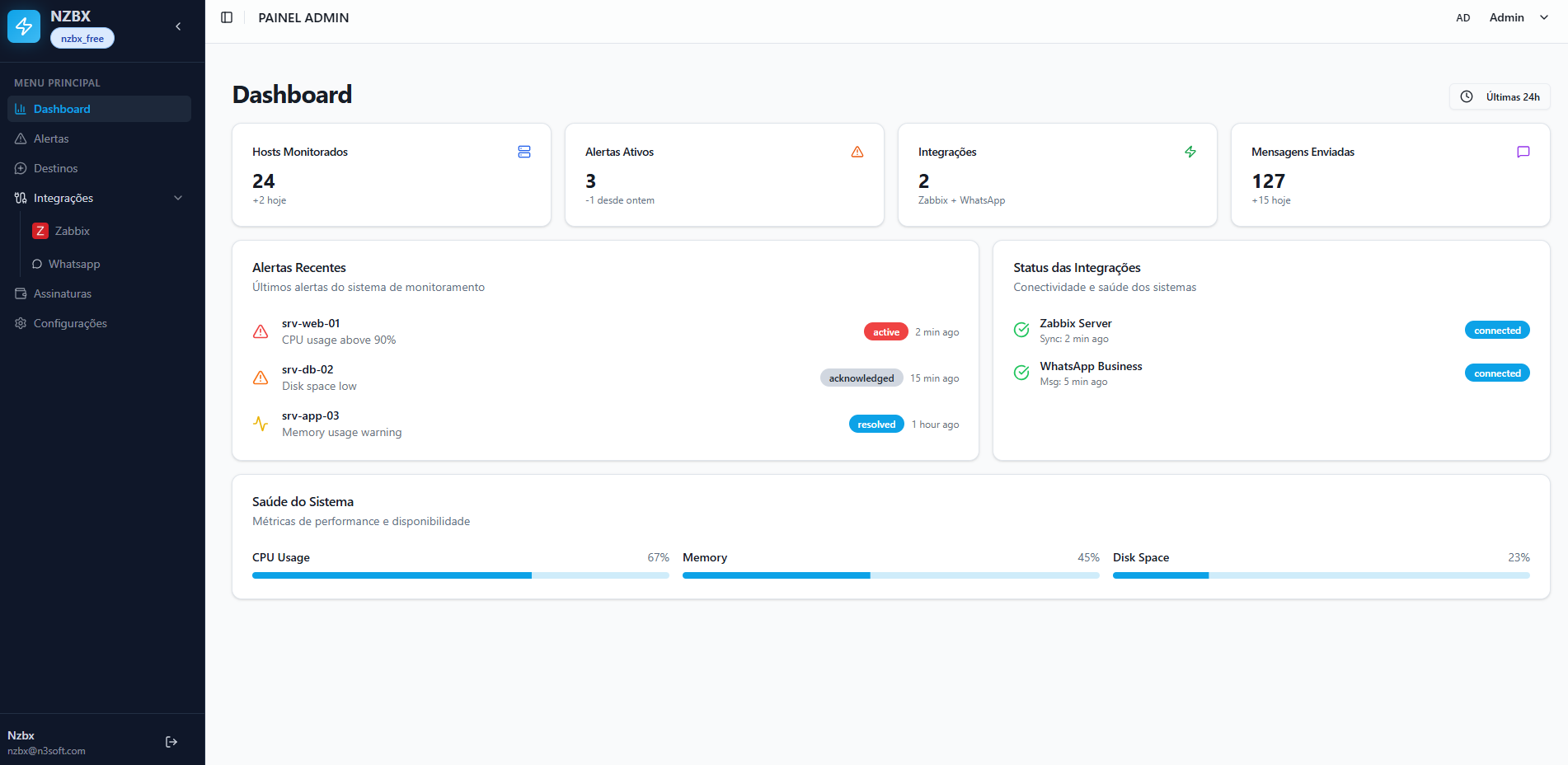Click the nzbx_free plan badge
Screen dimensions: 1568x765
click(82, 38)
